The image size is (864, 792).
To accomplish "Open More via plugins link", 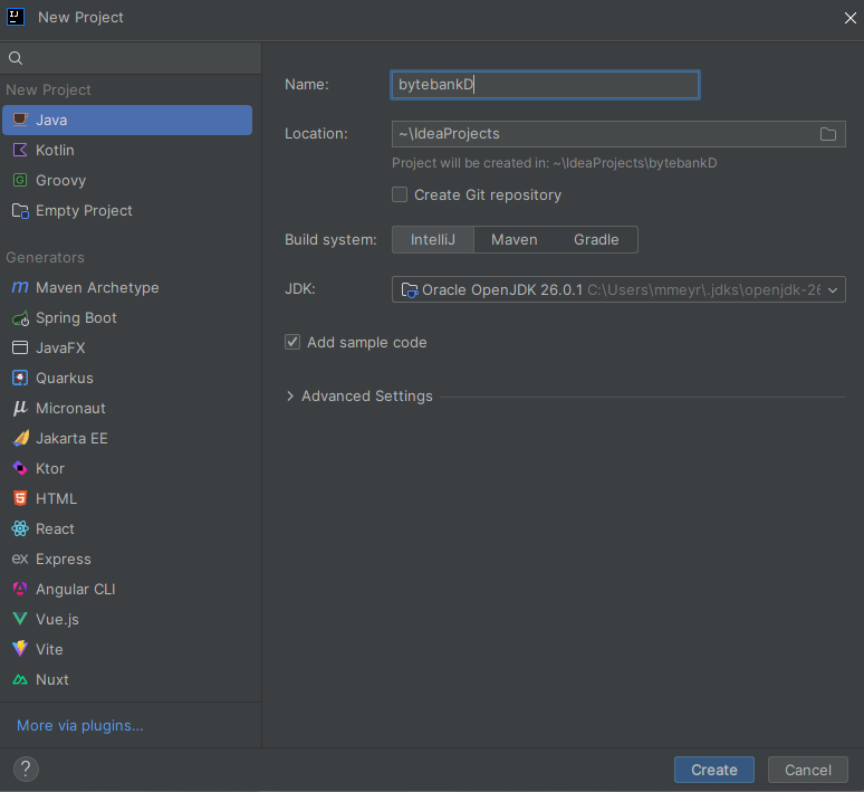I will [80, 725].
